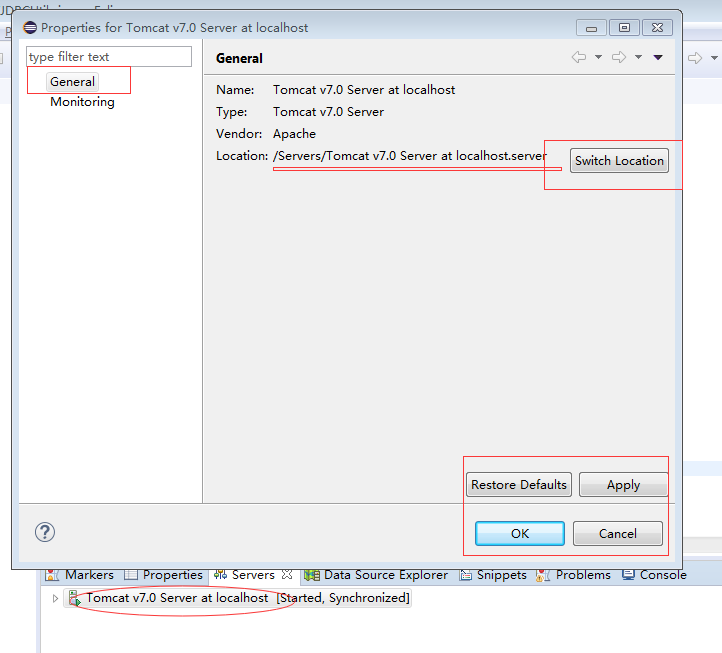This screenshot has width=722, height=653.
Task: Apply the server property changes
Action: [x=623, y=484]
